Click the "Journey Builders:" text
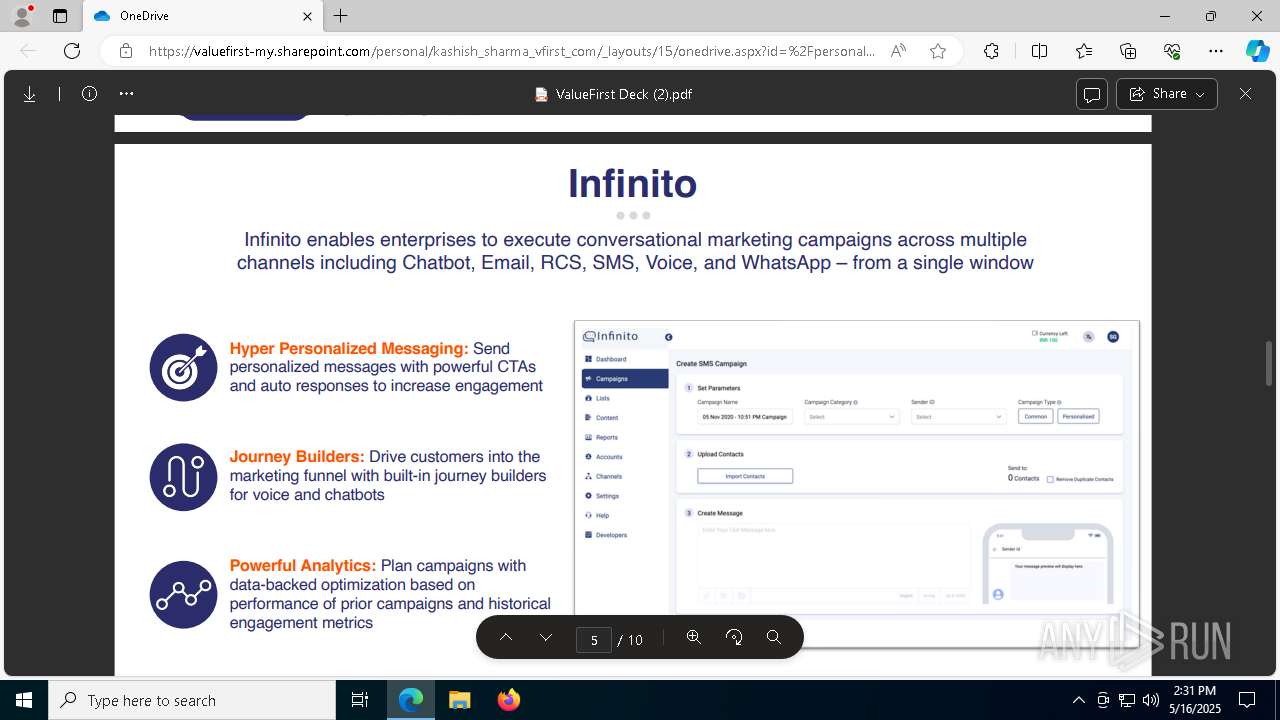This screenshot has height=720, width=1280. point(297,456)
